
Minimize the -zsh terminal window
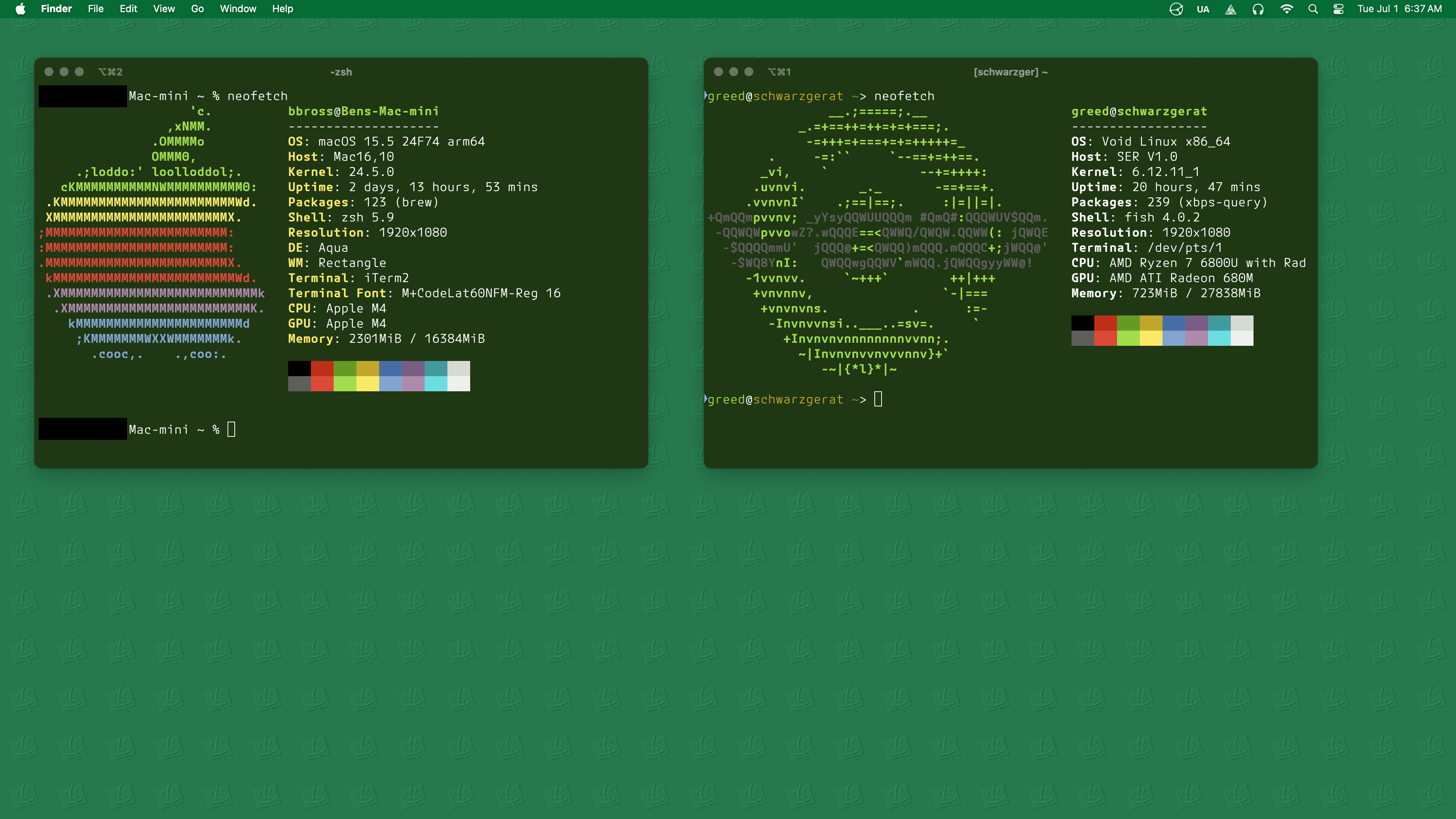[x=64, y=72]
